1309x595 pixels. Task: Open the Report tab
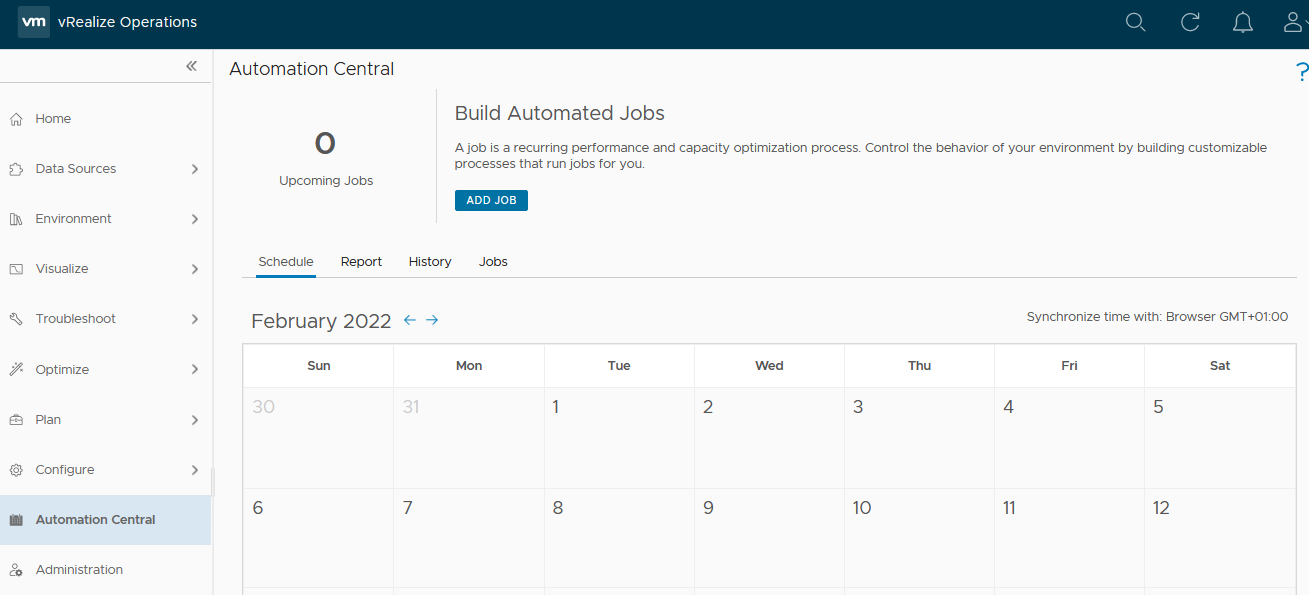click(361, 261)
